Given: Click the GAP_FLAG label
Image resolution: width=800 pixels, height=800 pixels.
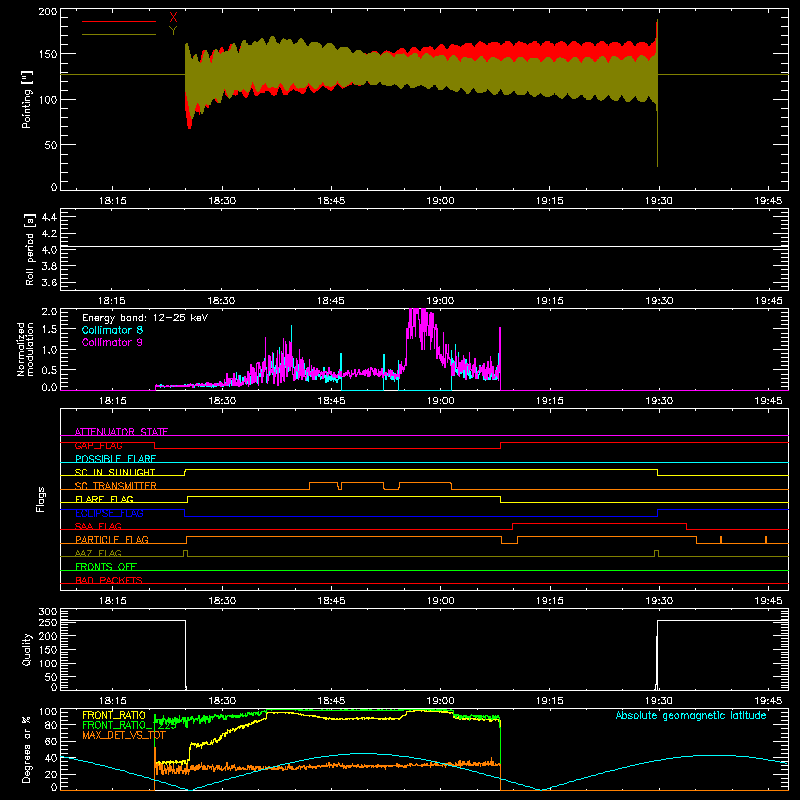Looking at the screenshot, I should (98, 445).
